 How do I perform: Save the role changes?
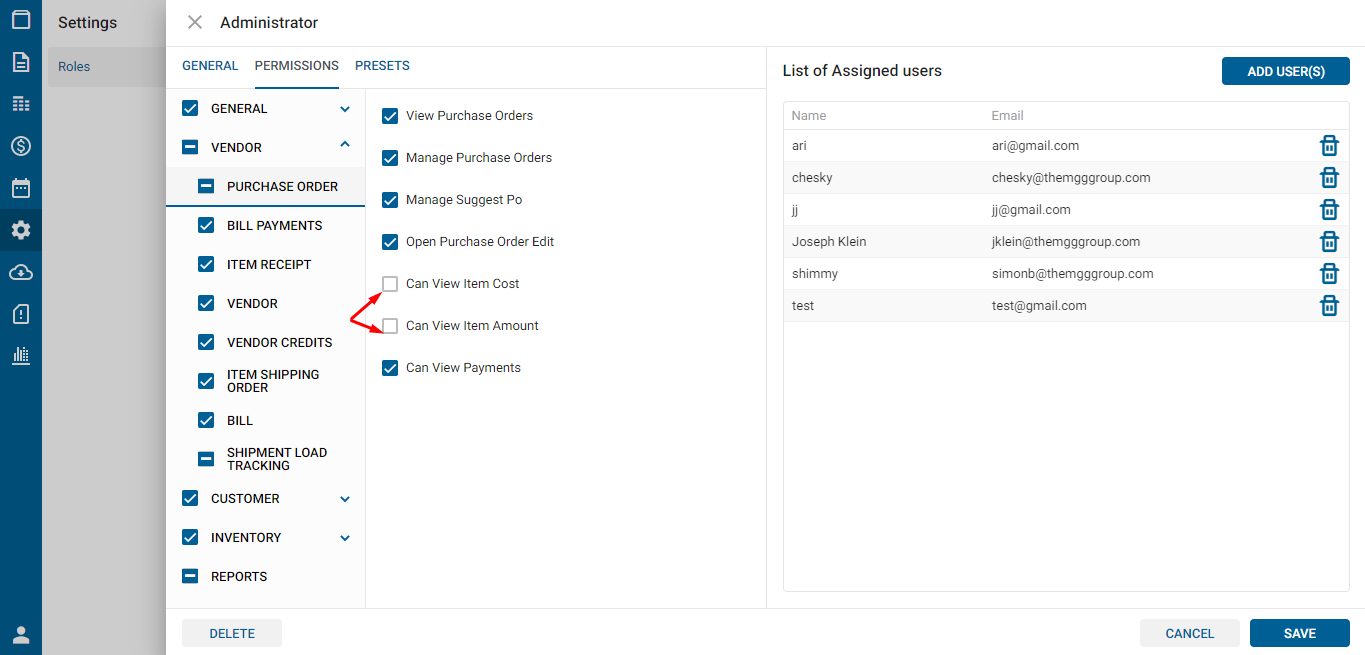click(1299, 633)
